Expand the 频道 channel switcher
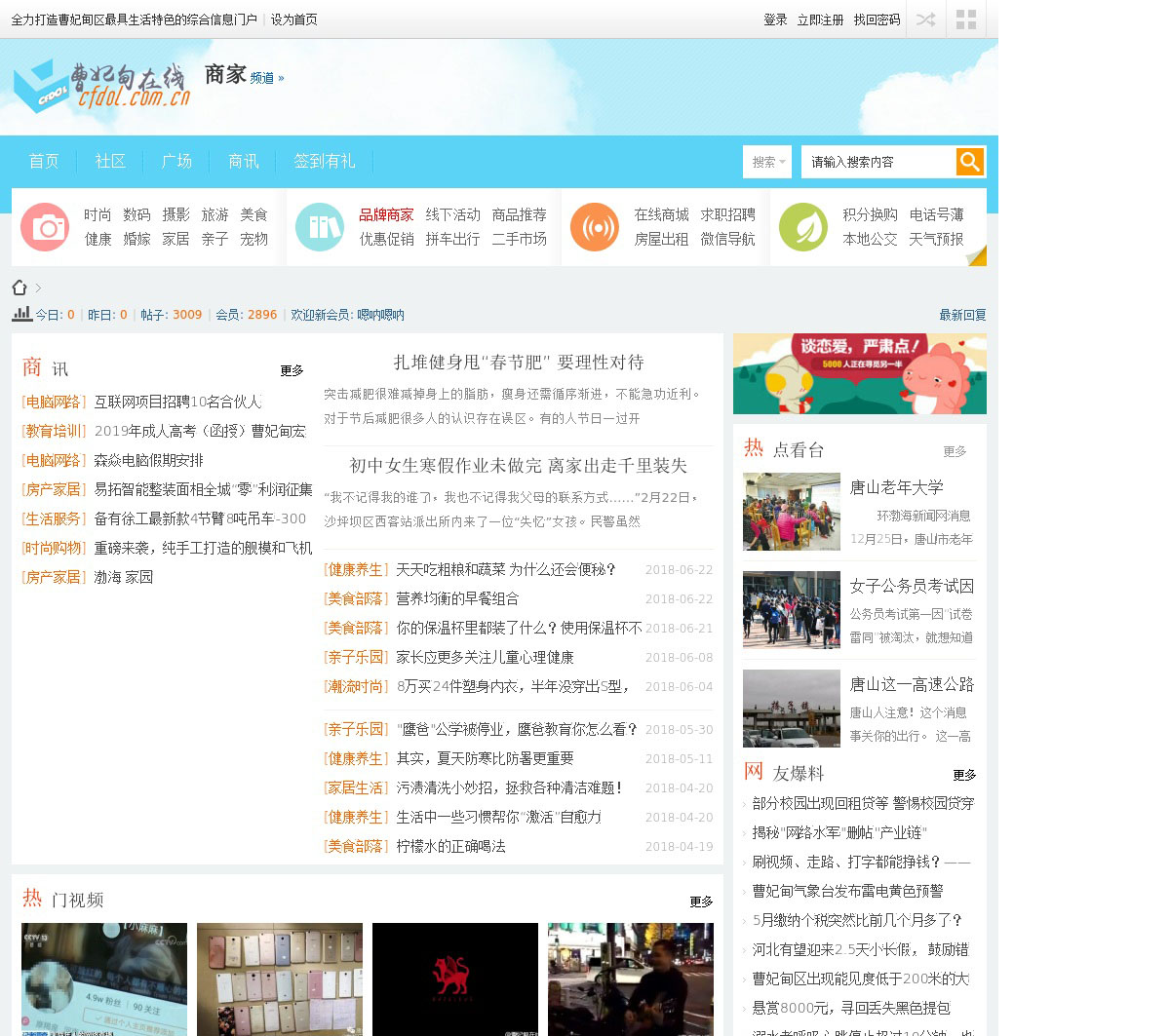Viewport: 1170px width, 1036px height. click(x=266, y=78)
